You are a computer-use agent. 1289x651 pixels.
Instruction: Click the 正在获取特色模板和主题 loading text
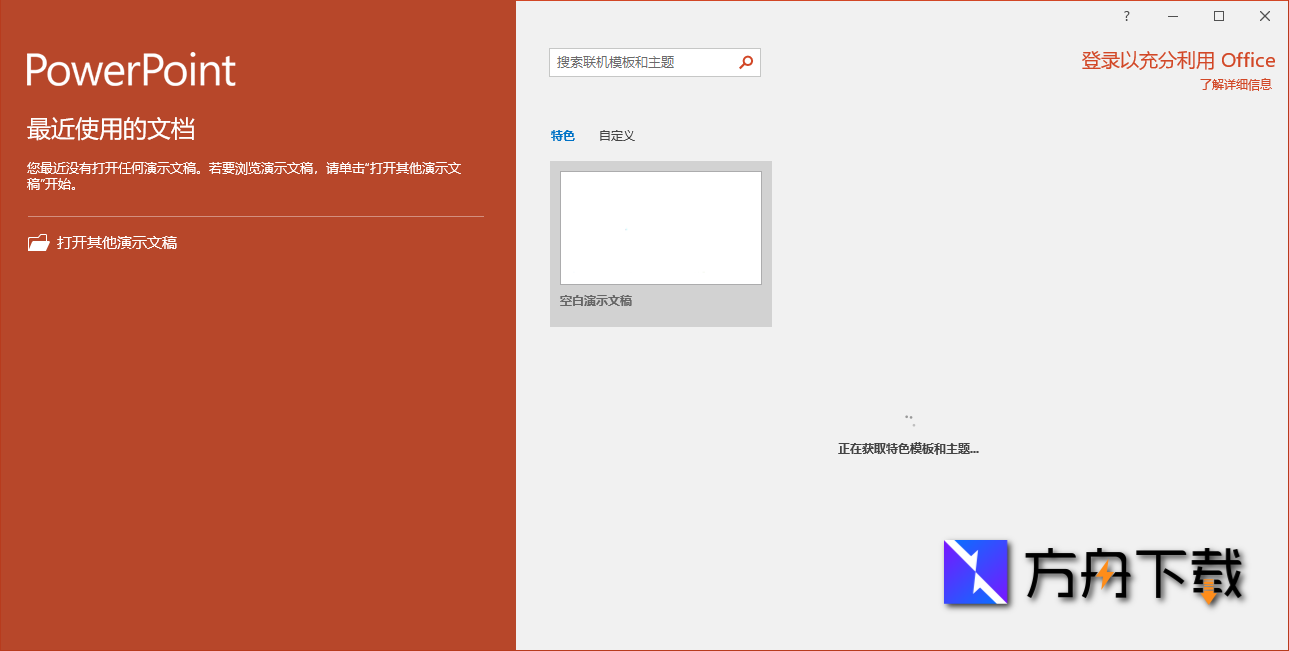pos(908,448)
